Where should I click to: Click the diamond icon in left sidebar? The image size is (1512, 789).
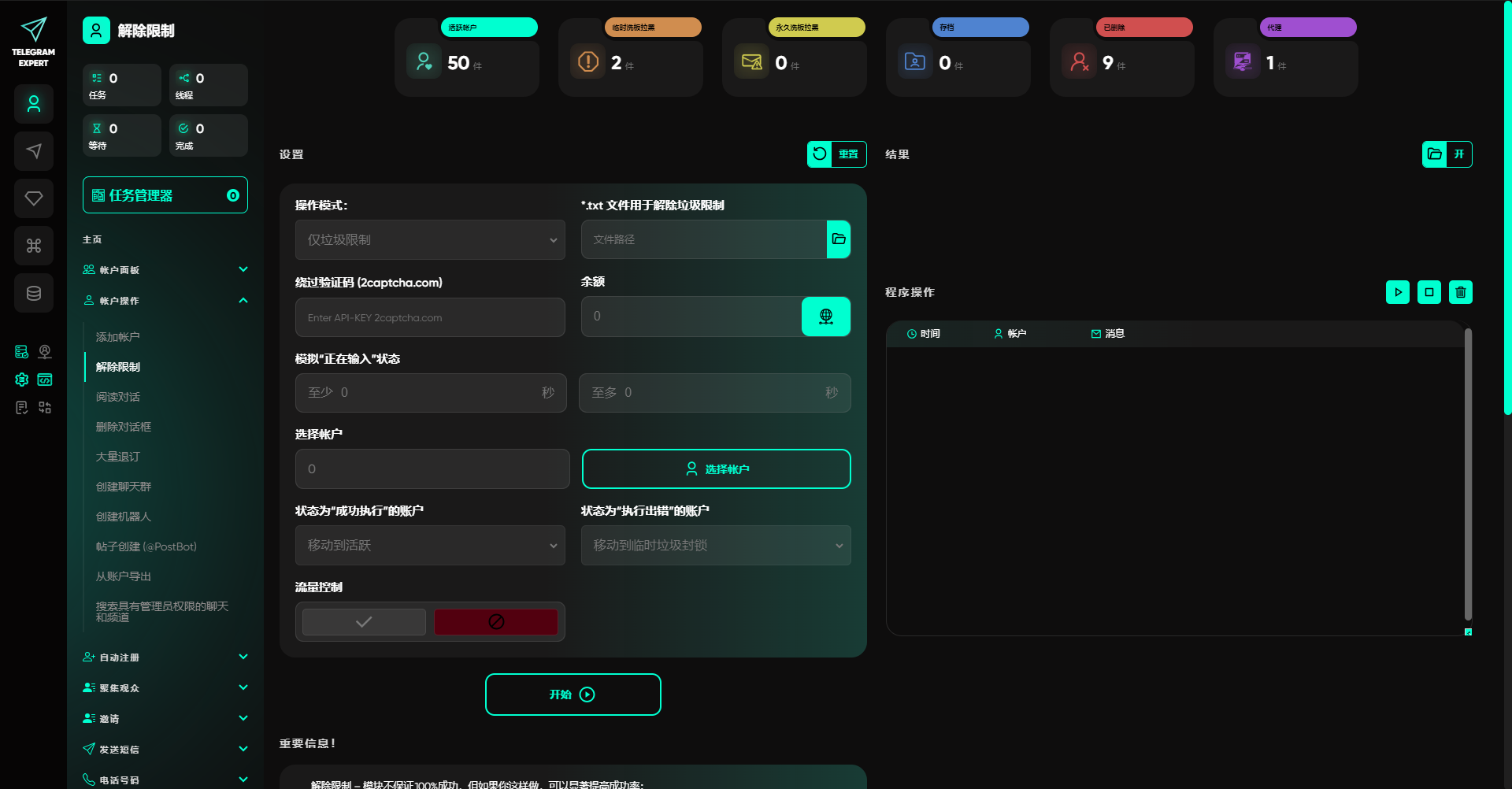pos(34,198)
